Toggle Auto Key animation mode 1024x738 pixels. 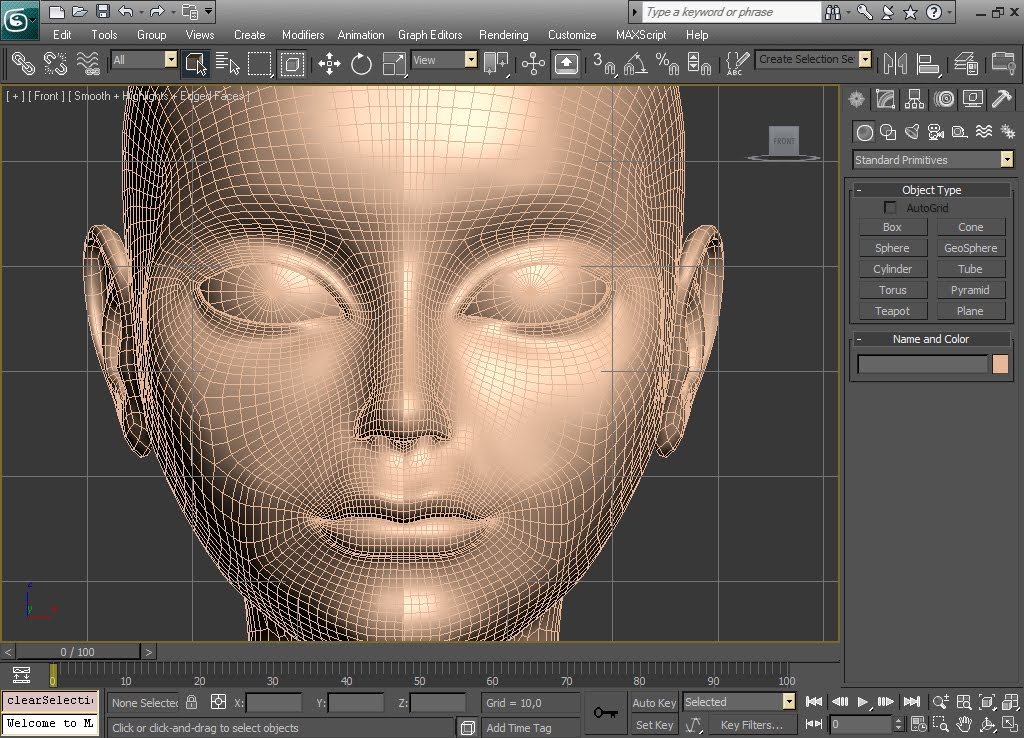[654, 702]
